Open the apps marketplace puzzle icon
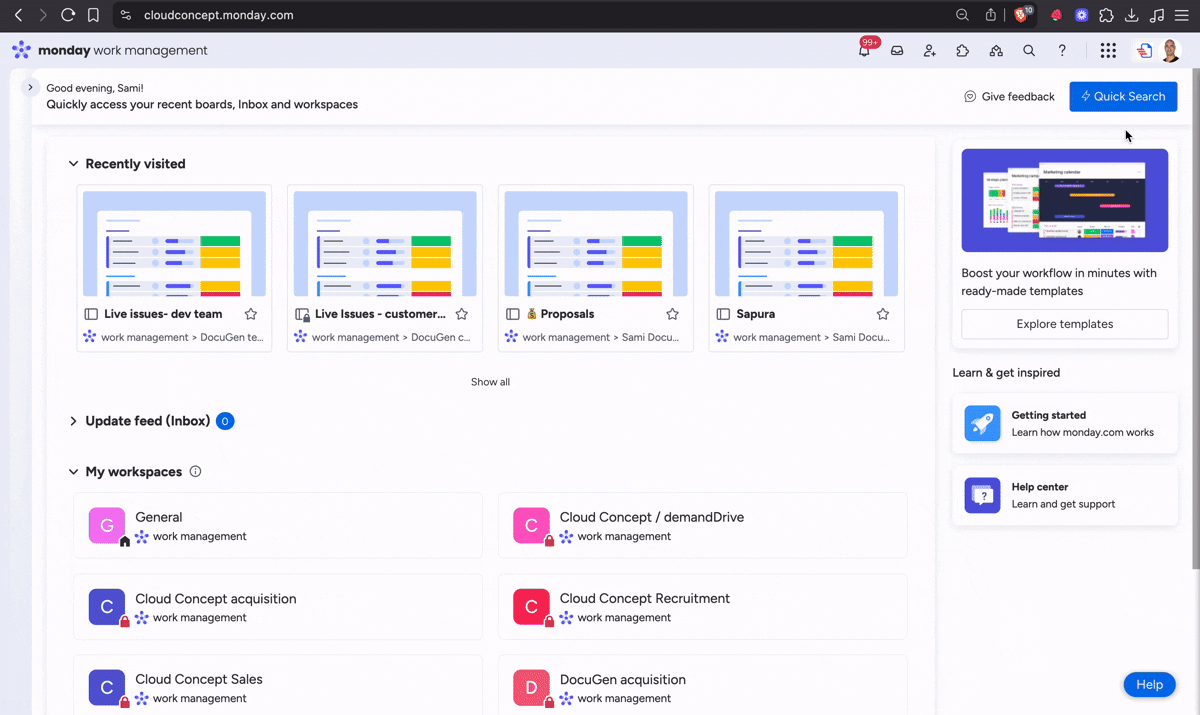This screenshot has width=1200, height=715. click(x=963, y=50)
